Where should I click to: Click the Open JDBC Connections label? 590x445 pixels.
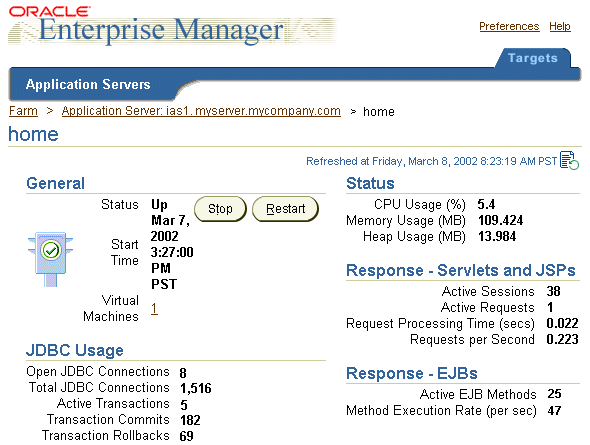(x=98, y=372)
